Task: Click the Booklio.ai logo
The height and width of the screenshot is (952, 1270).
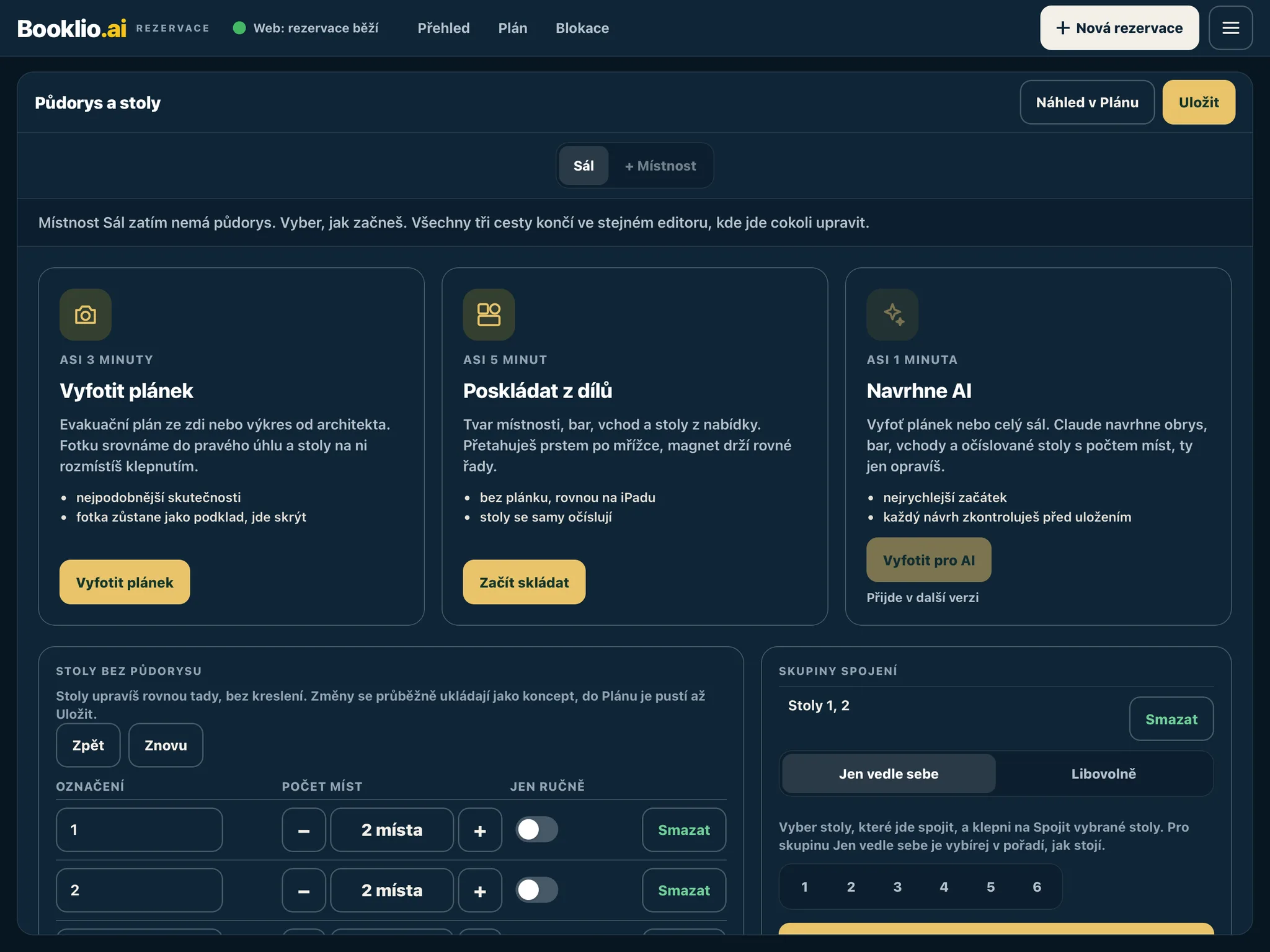Action: coord(72,28)
